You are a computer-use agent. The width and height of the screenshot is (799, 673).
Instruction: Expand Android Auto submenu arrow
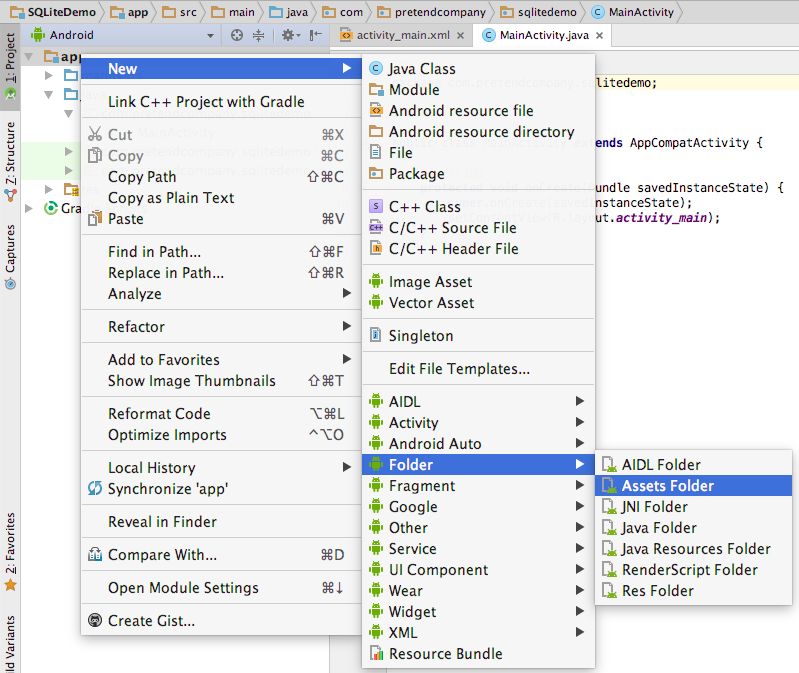[579, 443]
